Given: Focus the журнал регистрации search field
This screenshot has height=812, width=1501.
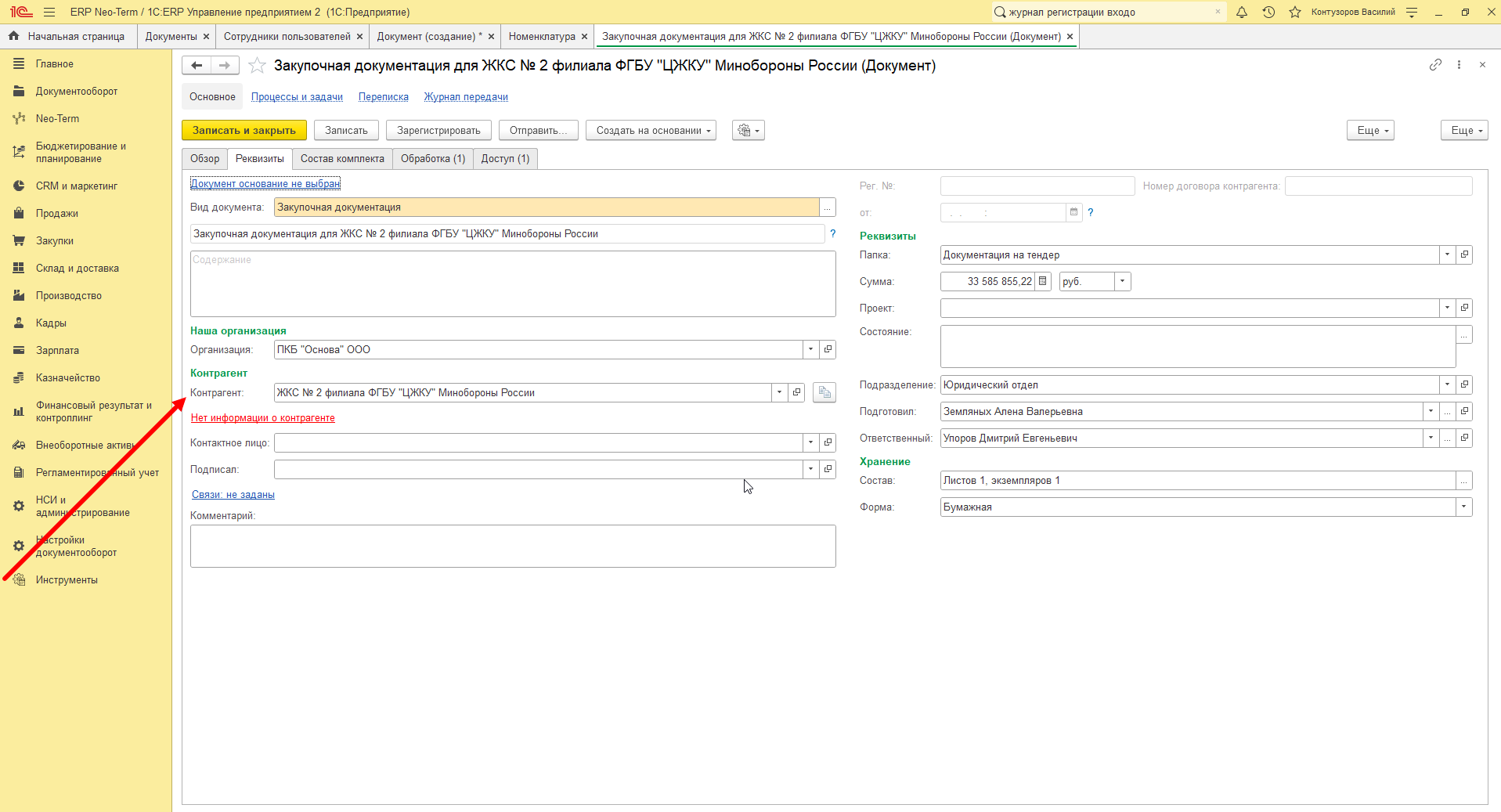Looking at the screenshot, I should click(x=1108, y=12).
